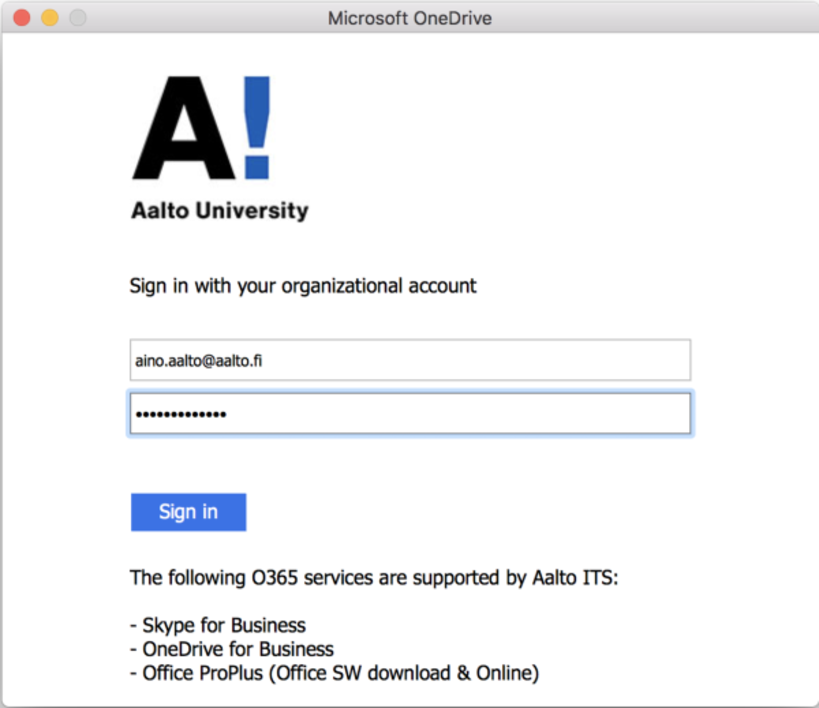Place cursor on the aino.aalto@aalto.fi text
This screenshot has height=708, width=819.
(x=198, y=361)
